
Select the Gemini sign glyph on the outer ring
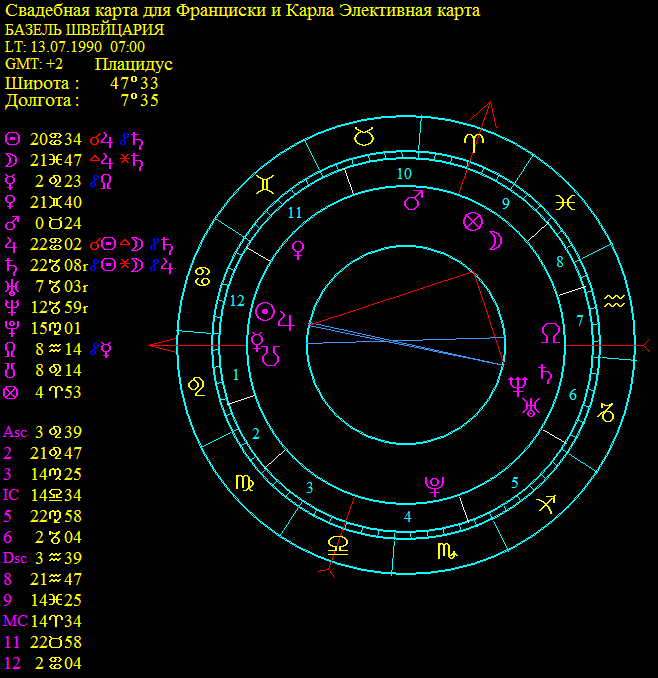[265, 185]
